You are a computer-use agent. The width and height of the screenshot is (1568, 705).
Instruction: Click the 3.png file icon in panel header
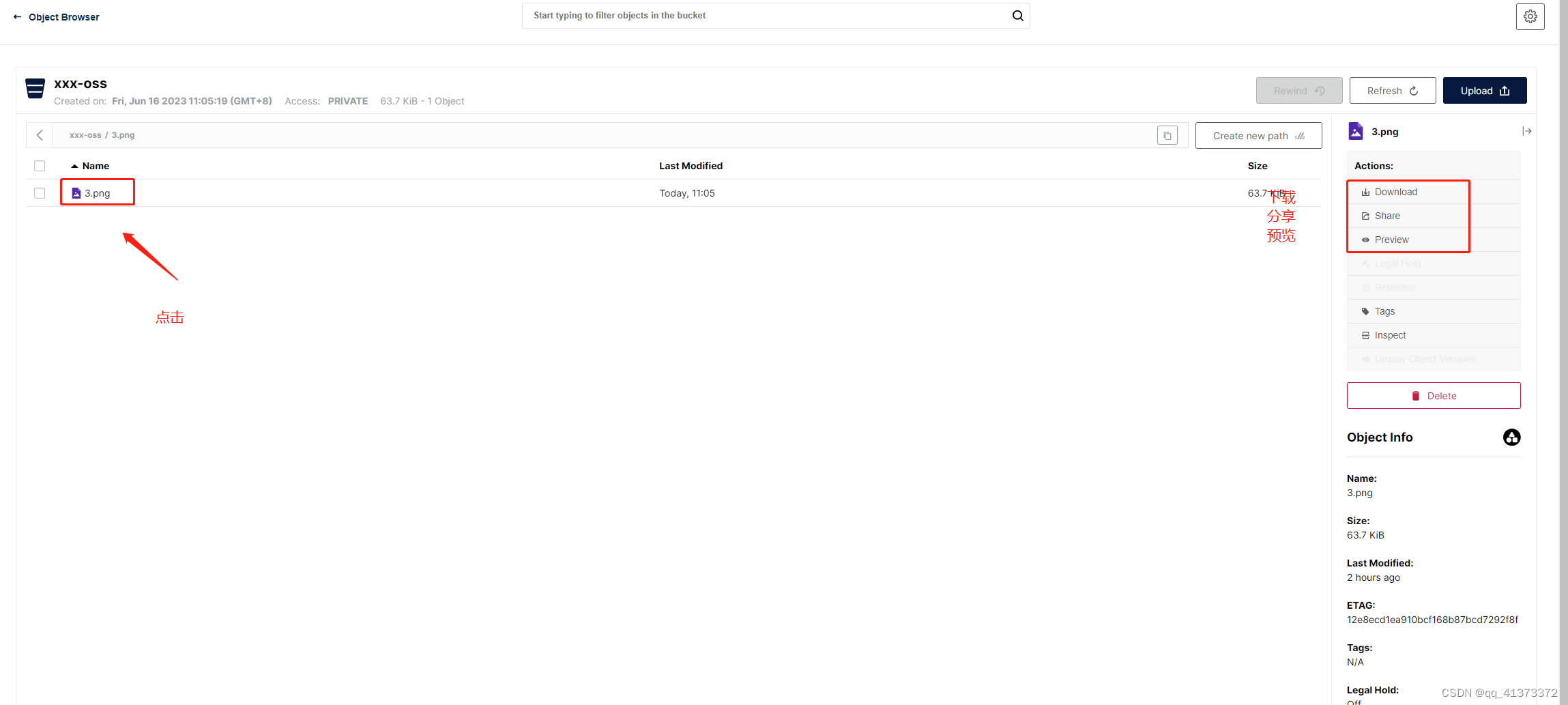pos(1356,131)
